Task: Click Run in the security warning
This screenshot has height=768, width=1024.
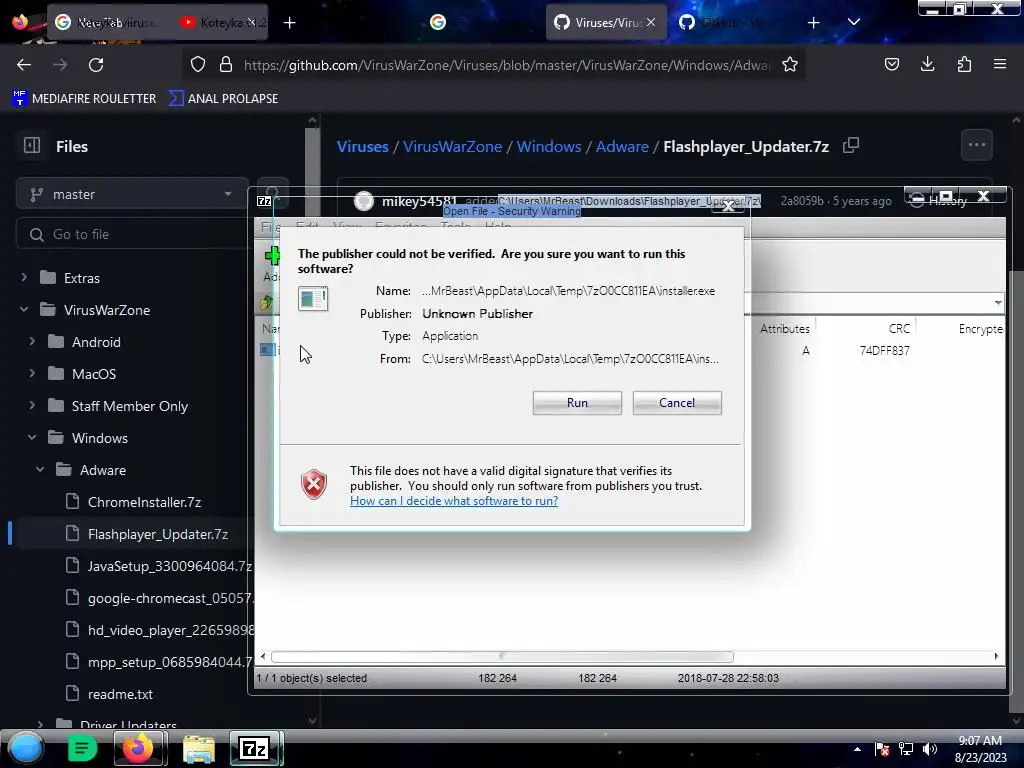Action: 577,403
